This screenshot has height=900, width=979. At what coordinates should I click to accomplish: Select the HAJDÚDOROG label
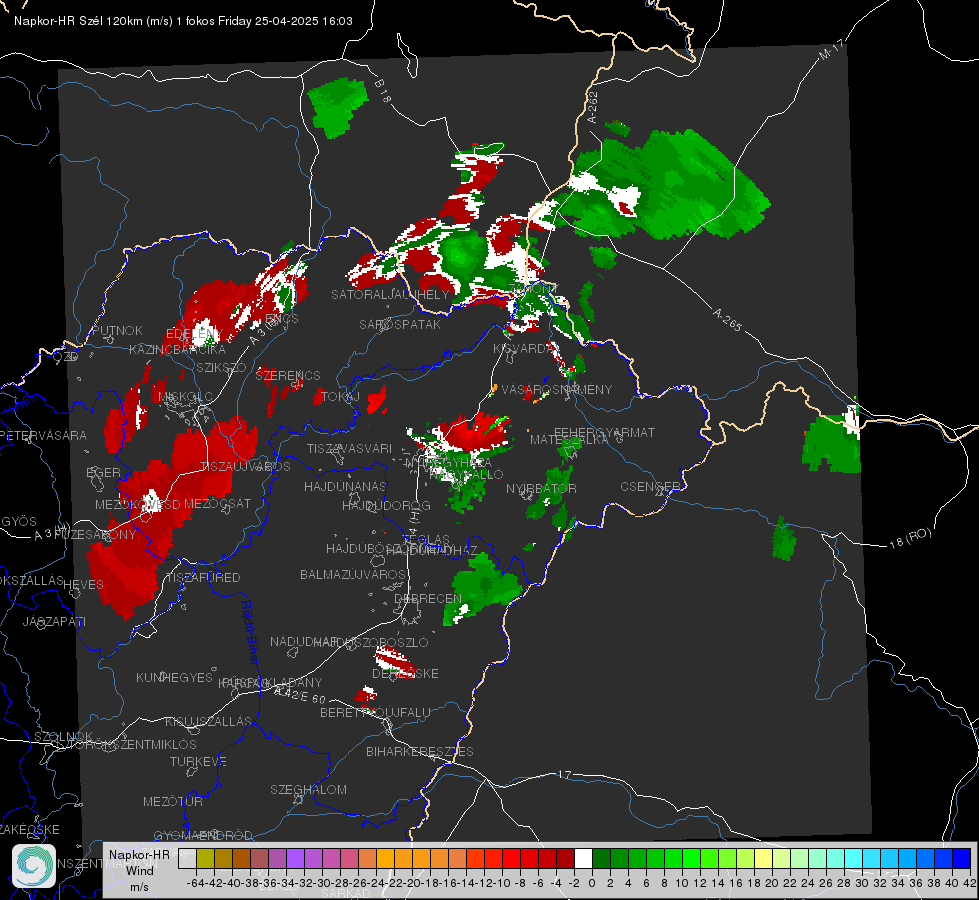pos(386,505)
